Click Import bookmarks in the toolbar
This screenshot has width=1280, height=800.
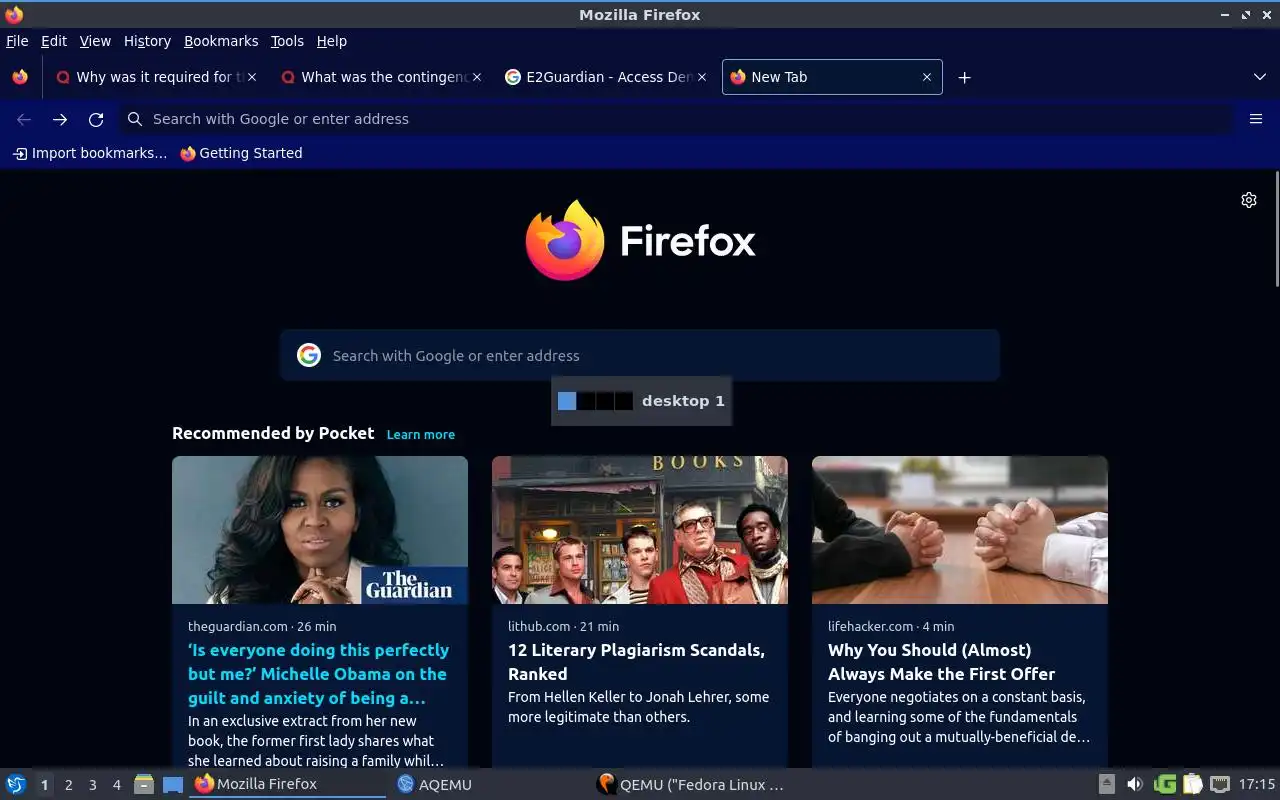pos(89,153)
